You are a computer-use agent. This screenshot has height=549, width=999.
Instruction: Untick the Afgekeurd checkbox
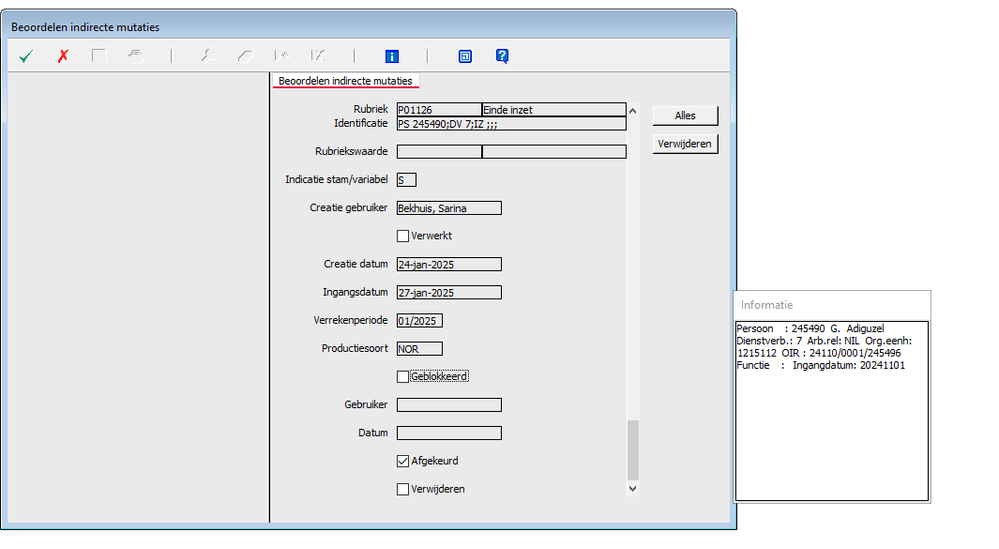pos(403,461)
